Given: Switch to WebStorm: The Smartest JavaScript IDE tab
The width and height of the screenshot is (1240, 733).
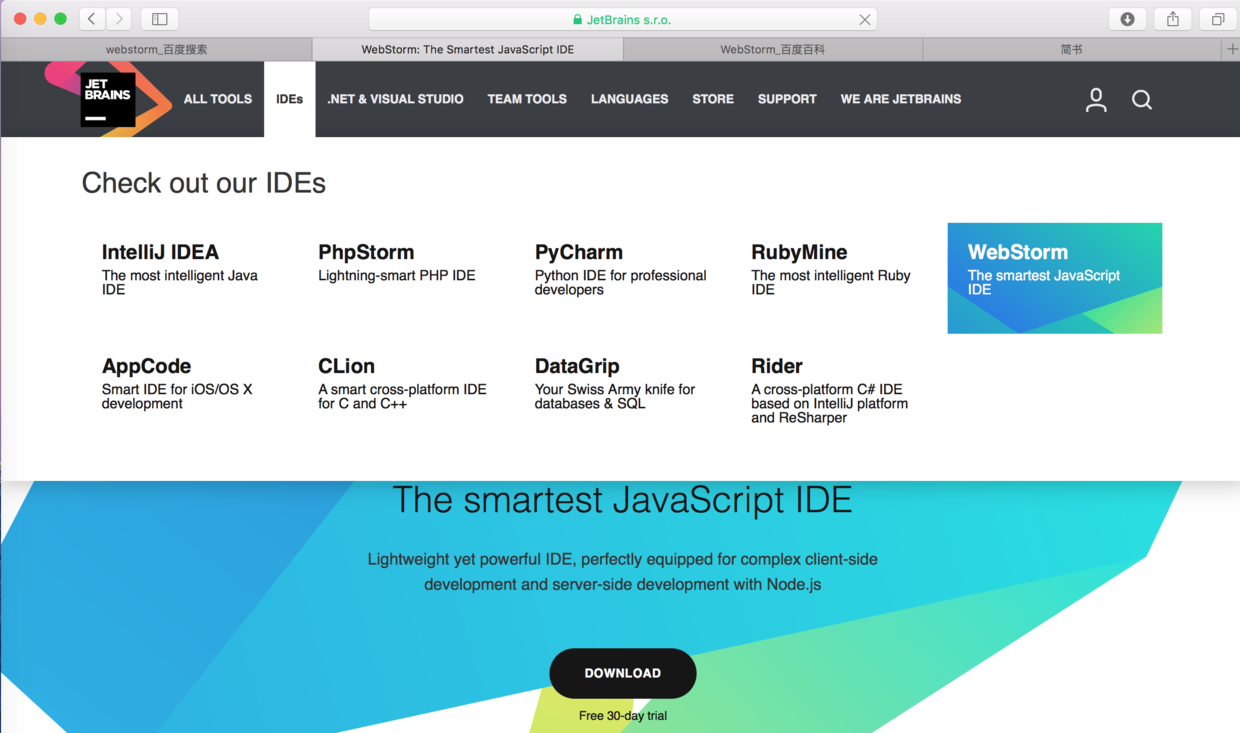Looking at the screenshot, I should click(x=468, y=49).
